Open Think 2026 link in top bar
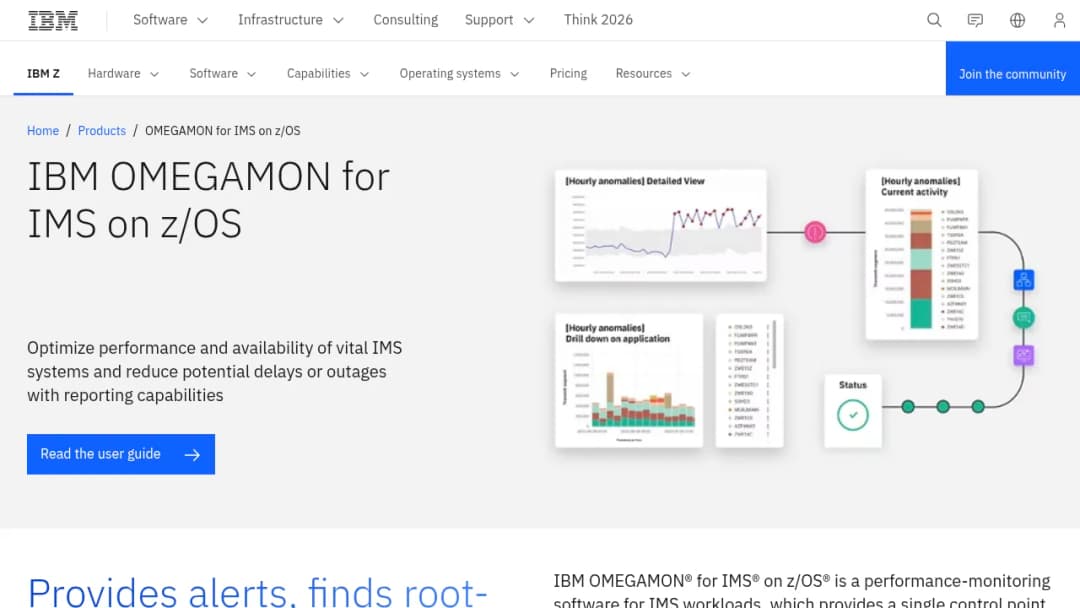Viewport: 1080px width, 608px height. pos(598,20)
